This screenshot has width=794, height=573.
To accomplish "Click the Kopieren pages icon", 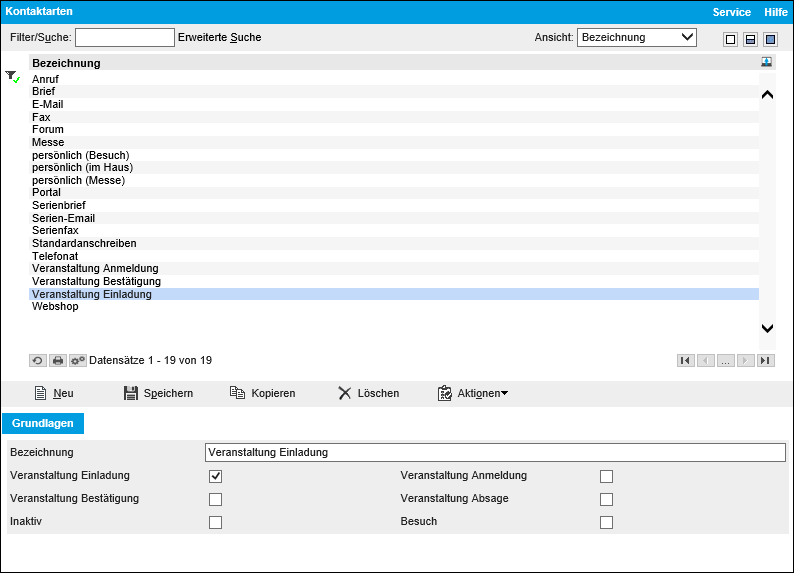I will point(237,393).
